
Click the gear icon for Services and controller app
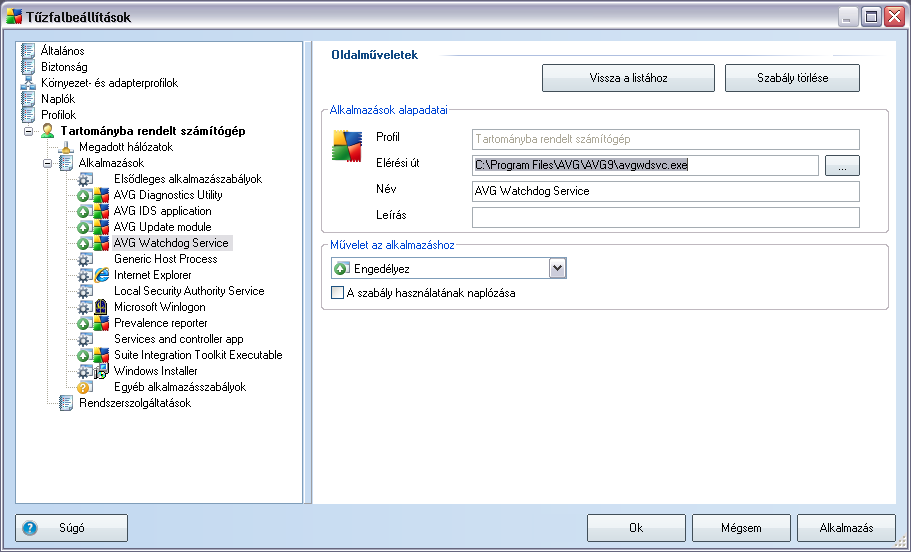point(85,339)
